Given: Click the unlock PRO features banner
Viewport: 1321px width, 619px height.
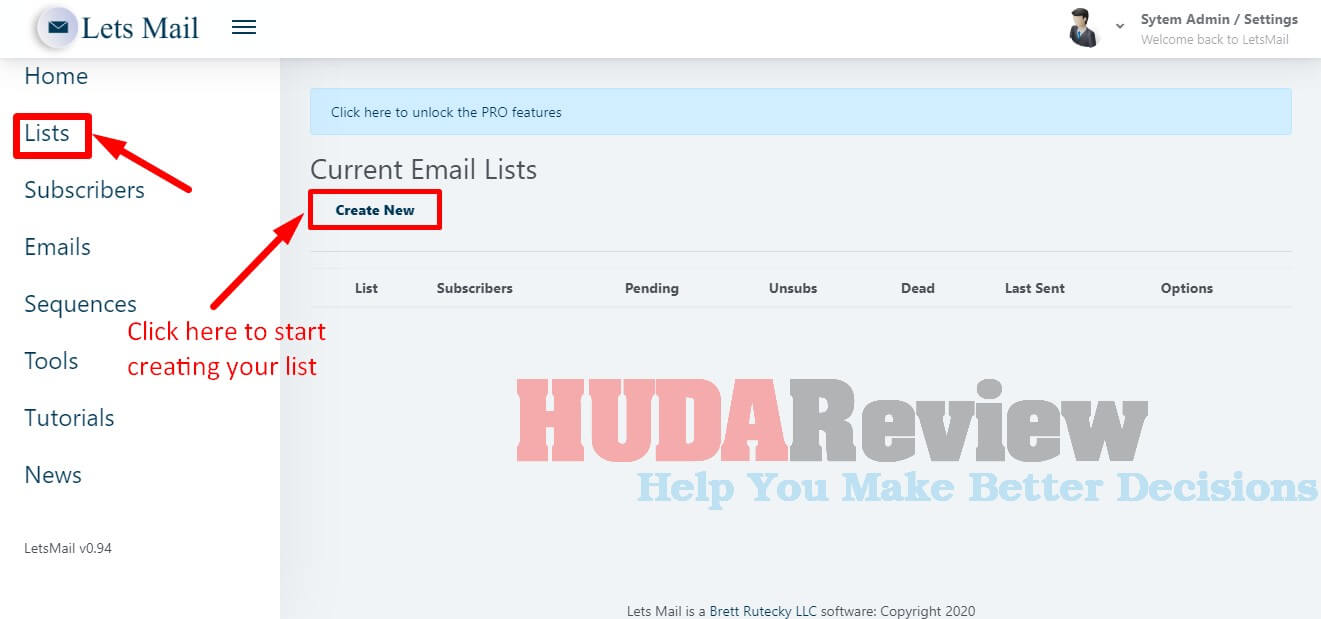Looking at the screenshot, I should click(800, 112).
